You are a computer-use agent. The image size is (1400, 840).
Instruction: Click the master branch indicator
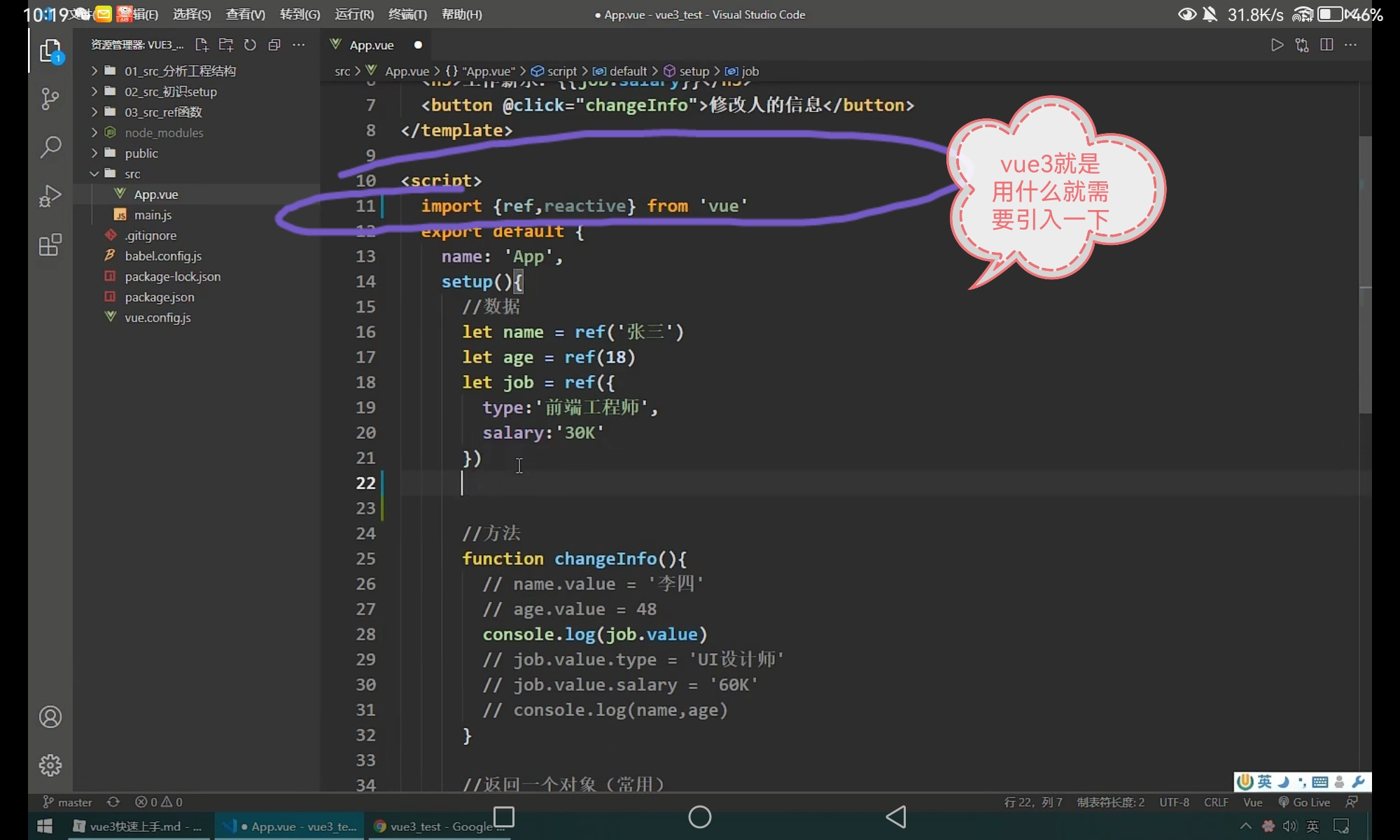click(68, 802)
